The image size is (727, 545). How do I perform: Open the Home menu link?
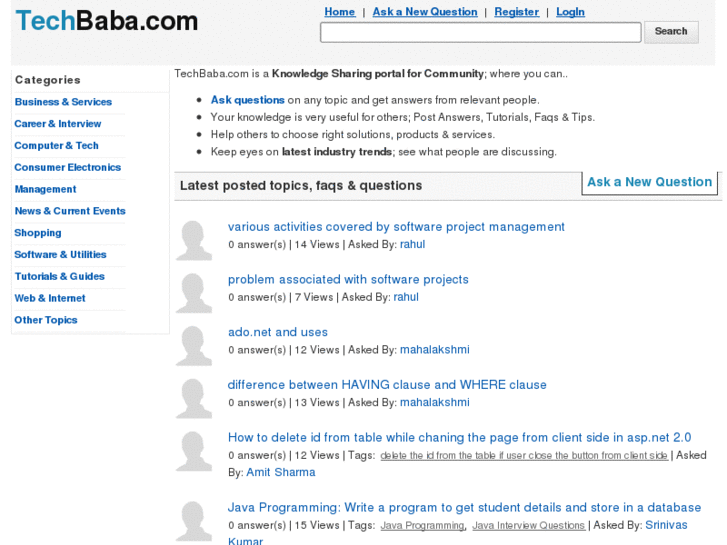coord(340,12)
